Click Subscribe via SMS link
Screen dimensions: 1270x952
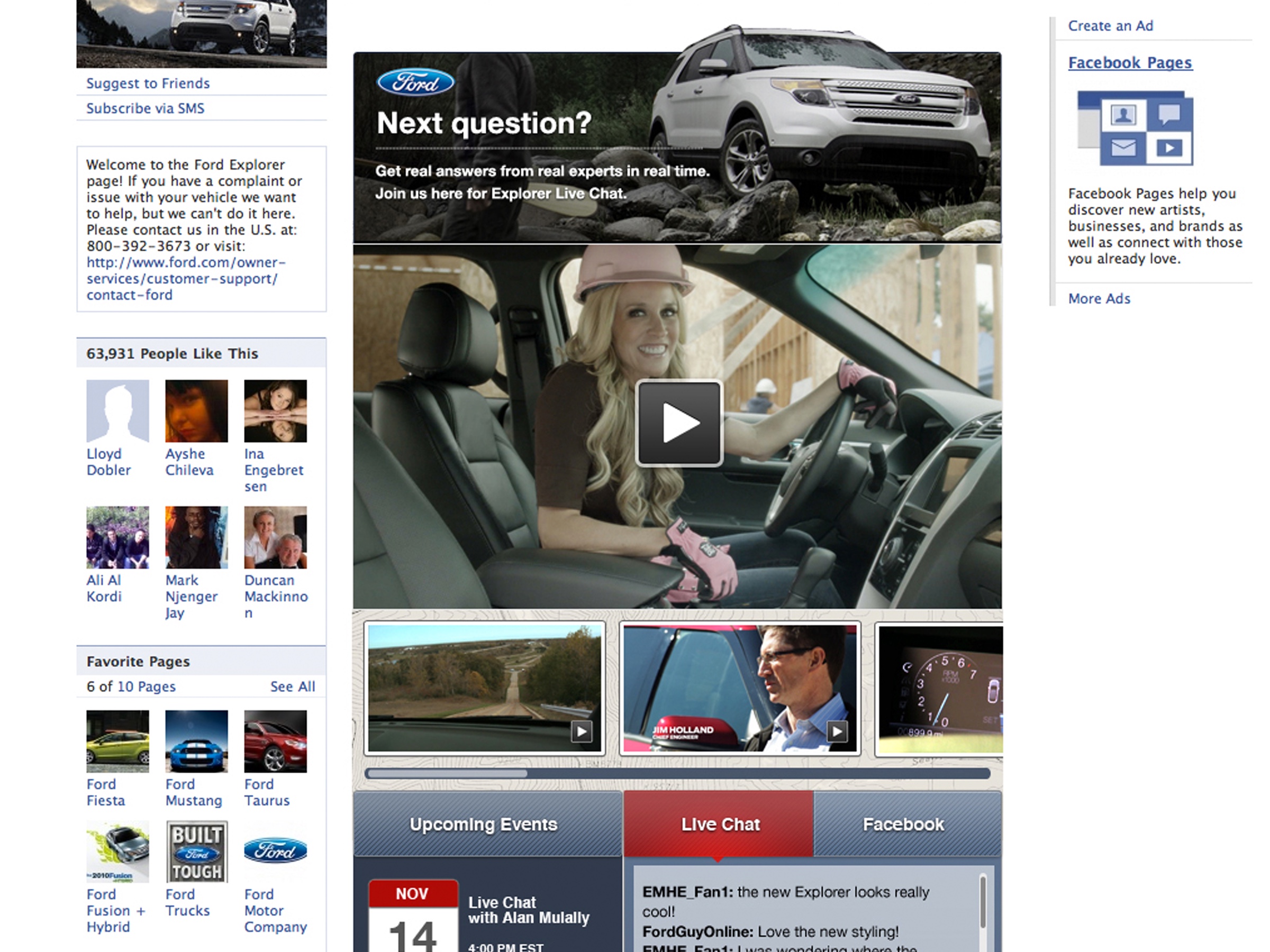[146, 108]
